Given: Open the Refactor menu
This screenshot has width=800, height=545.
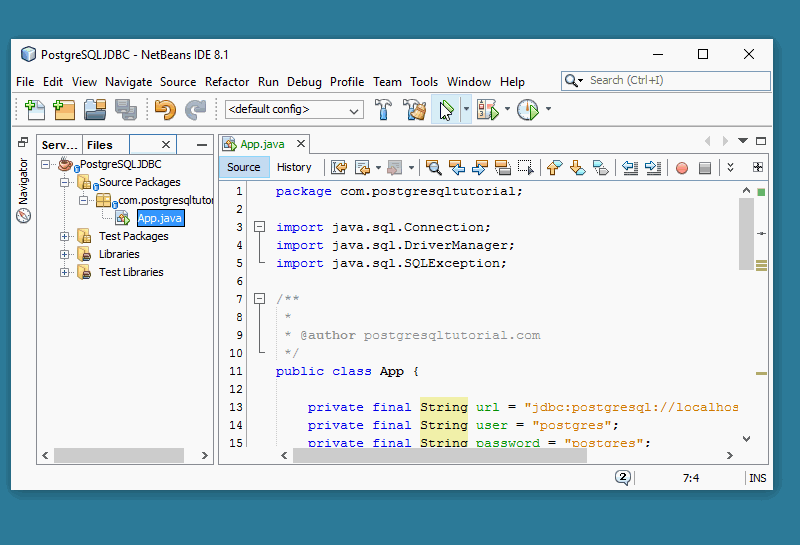Looking at the screenshot, I should coord(227,82).
